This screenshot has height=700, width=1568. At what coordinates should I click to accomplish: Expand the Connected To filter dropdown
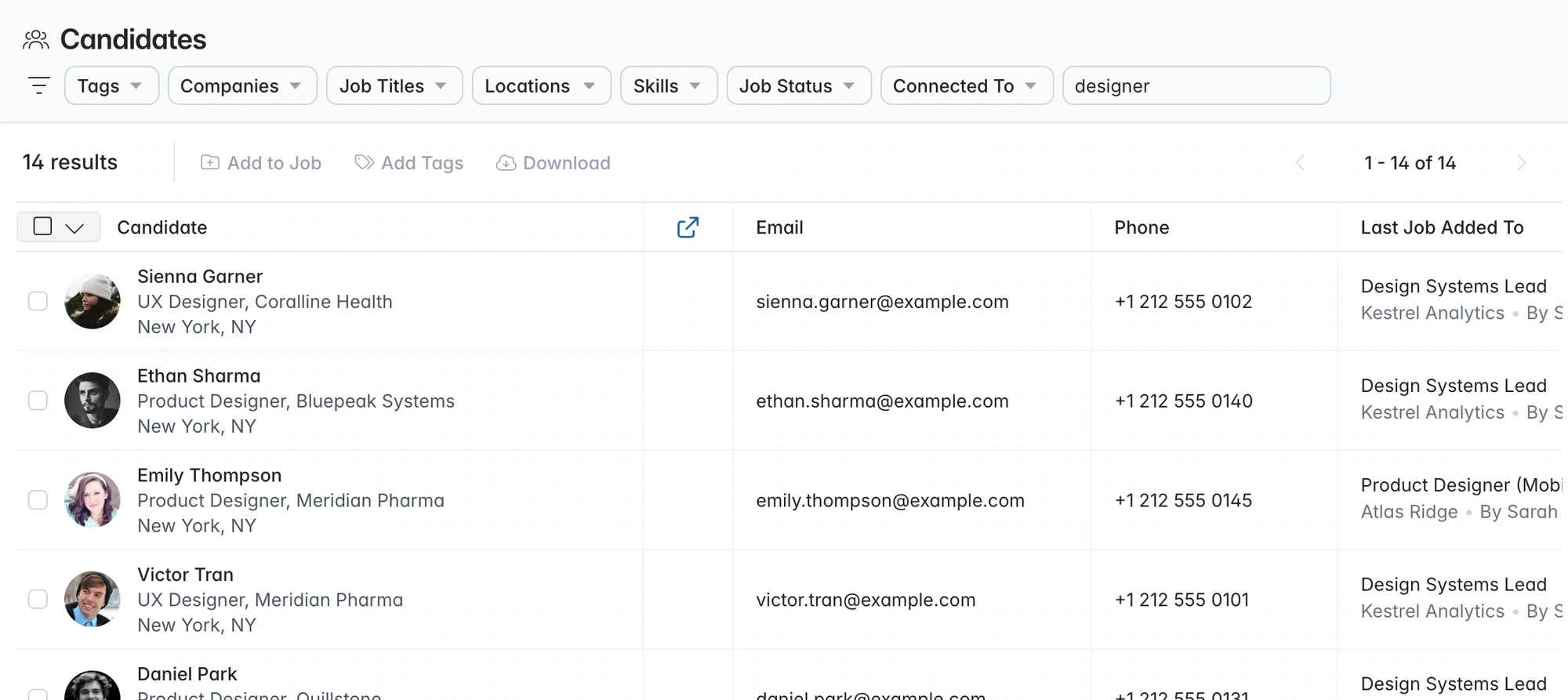click(x=967, y=85)
